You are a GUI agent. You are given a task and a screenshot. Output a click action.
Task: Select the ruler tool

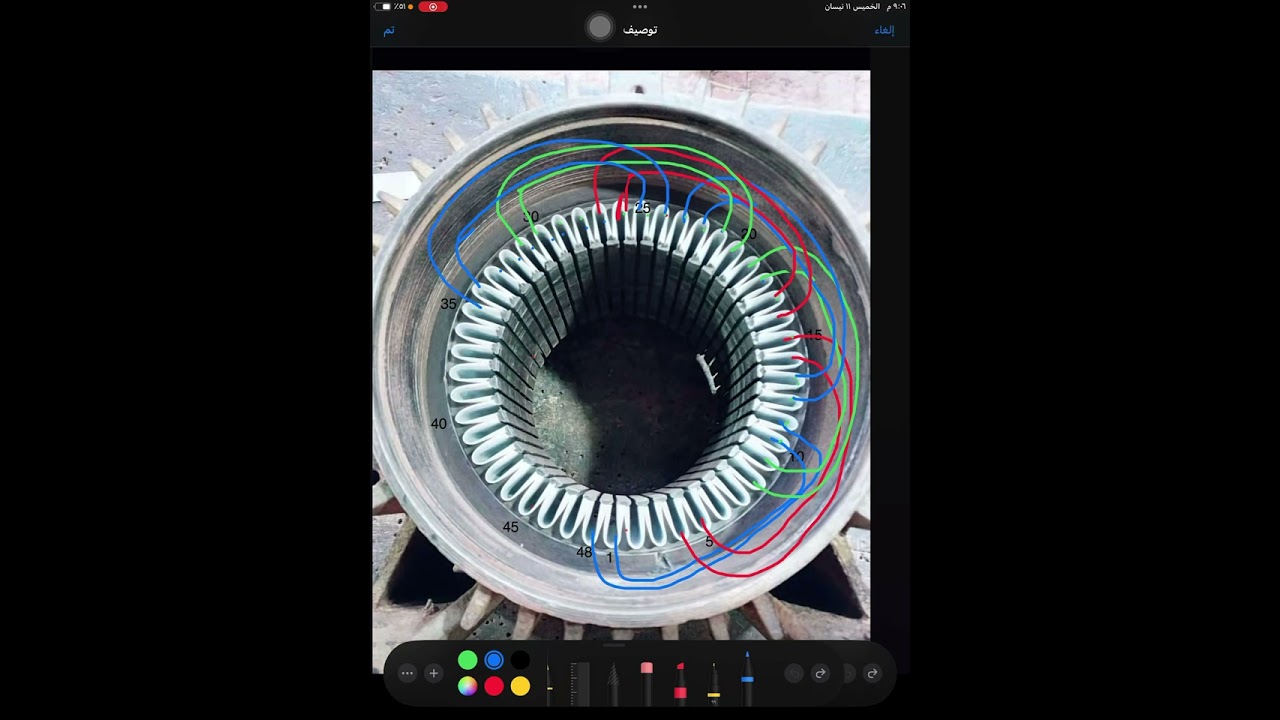click(x=580, y=683)
